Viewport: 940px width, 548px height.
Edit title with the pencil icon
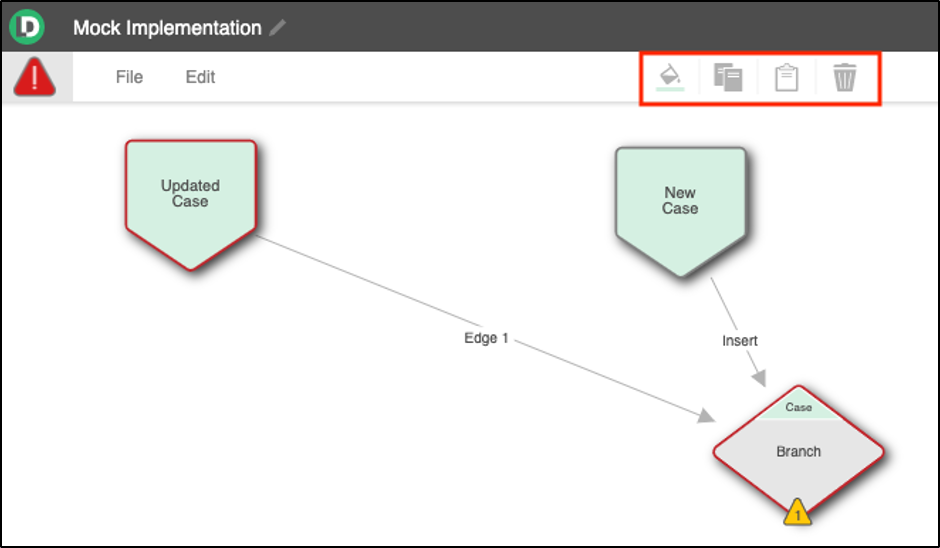[278, 28]
